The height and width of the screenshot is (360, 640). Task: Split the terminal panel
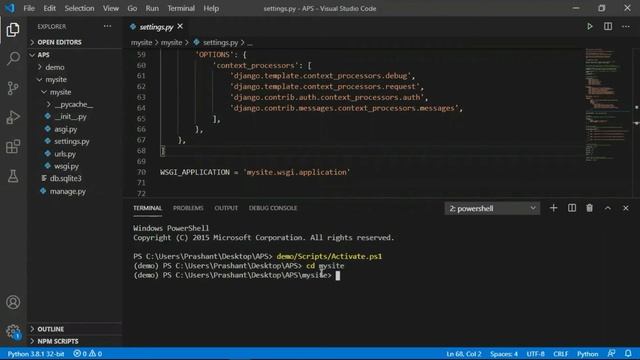pos(571,208)
